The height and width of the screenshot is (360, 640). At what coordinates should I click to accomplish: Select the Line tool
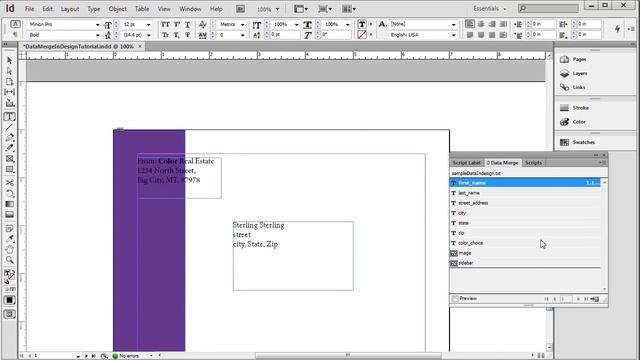[x=9, y=127]
